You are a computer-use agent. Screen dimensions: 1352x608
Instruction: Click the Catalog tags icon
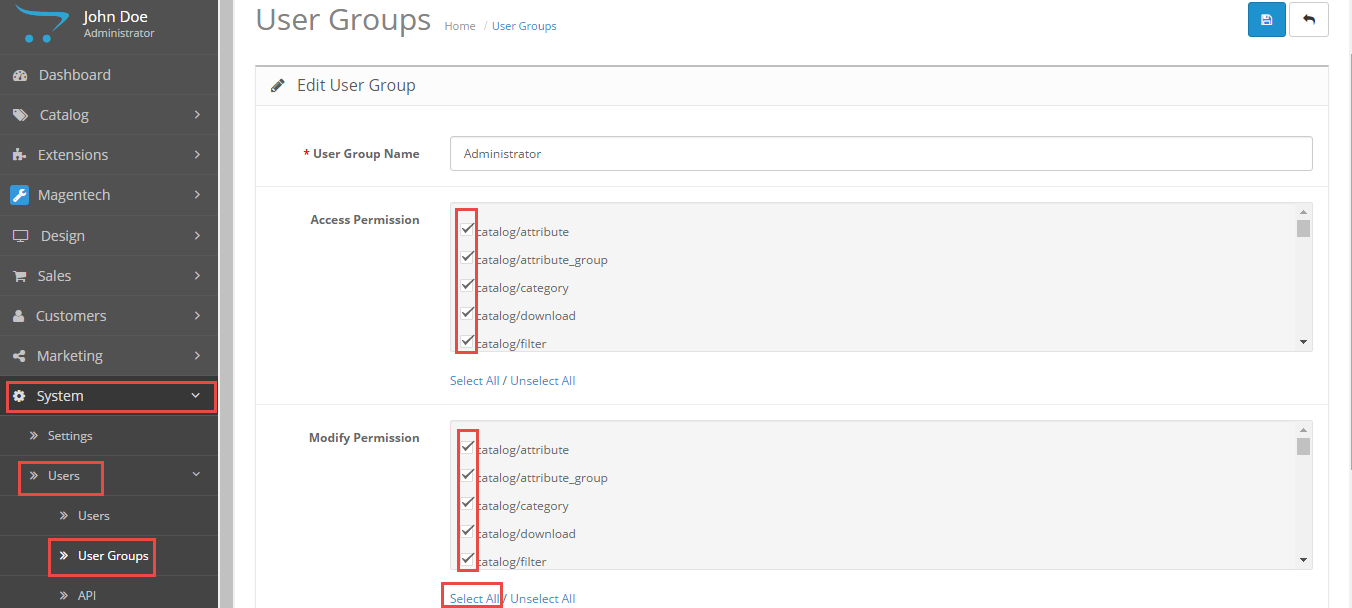[x=20, y=115]
